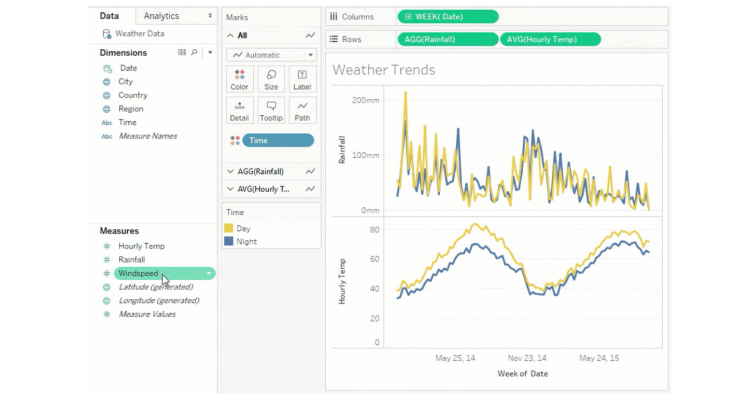Switch to the Data tab
Viewport: 750px width, 397px height.
click(x=109, y=16)
